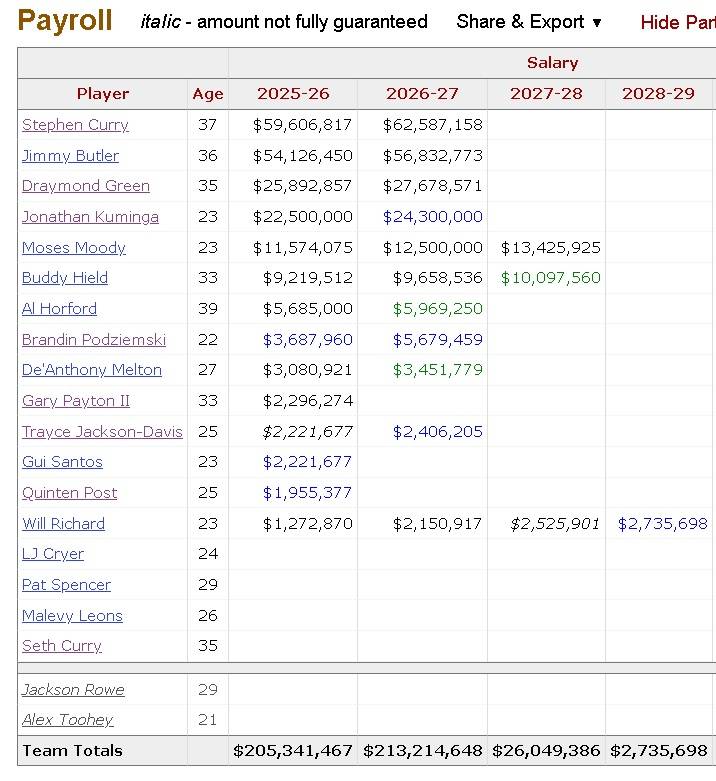Visit Brandin Podziemski's player page
716x781 pixels.
pyautogui.click(x=94, y=340)
